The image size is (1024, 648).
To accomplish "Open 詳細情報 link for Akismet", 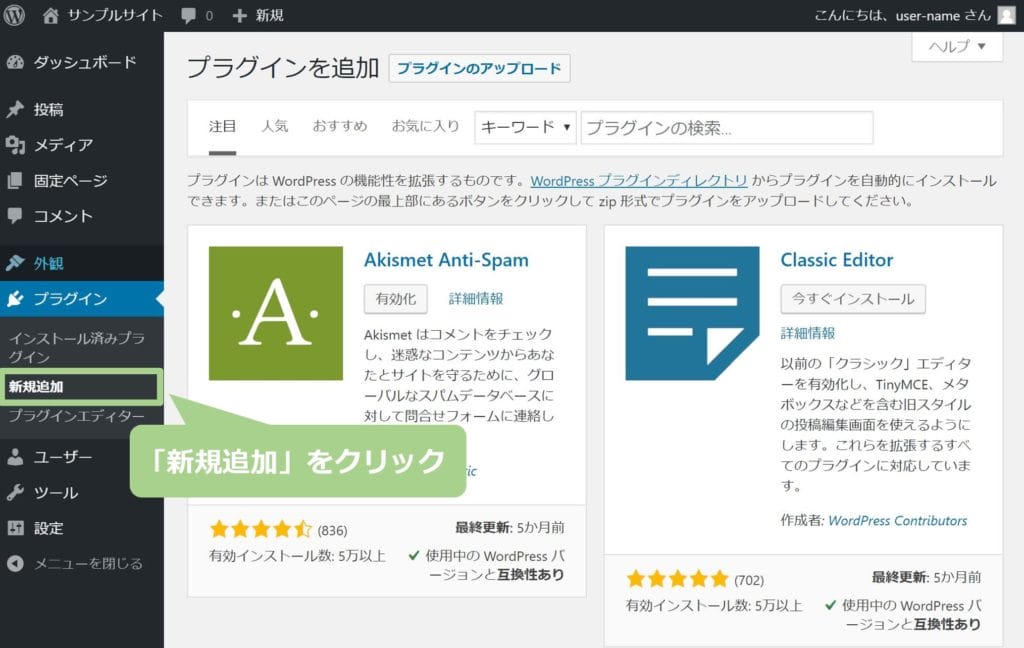I will pos(476,299).
